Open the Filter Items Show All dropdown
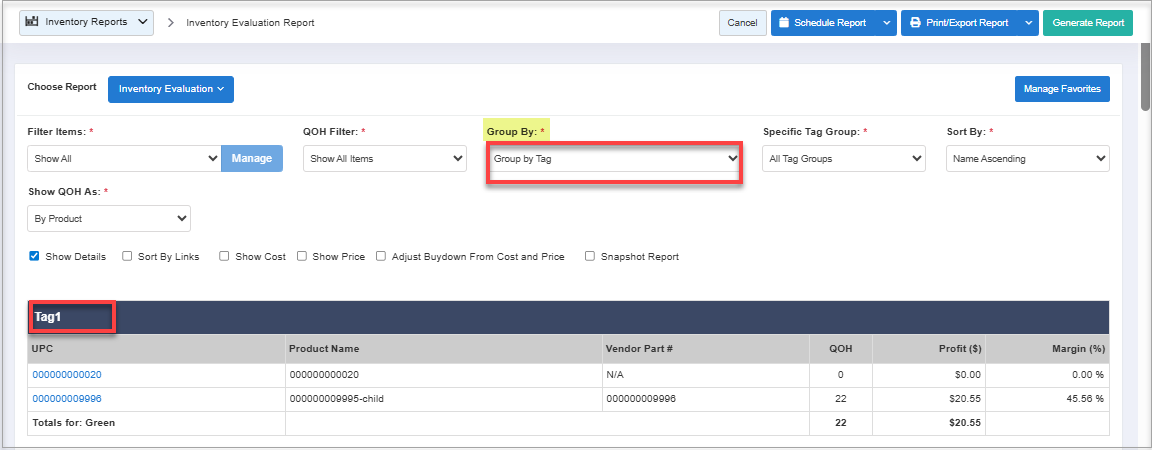Screen dimensions: 1152x450 (x=124, y=158)
